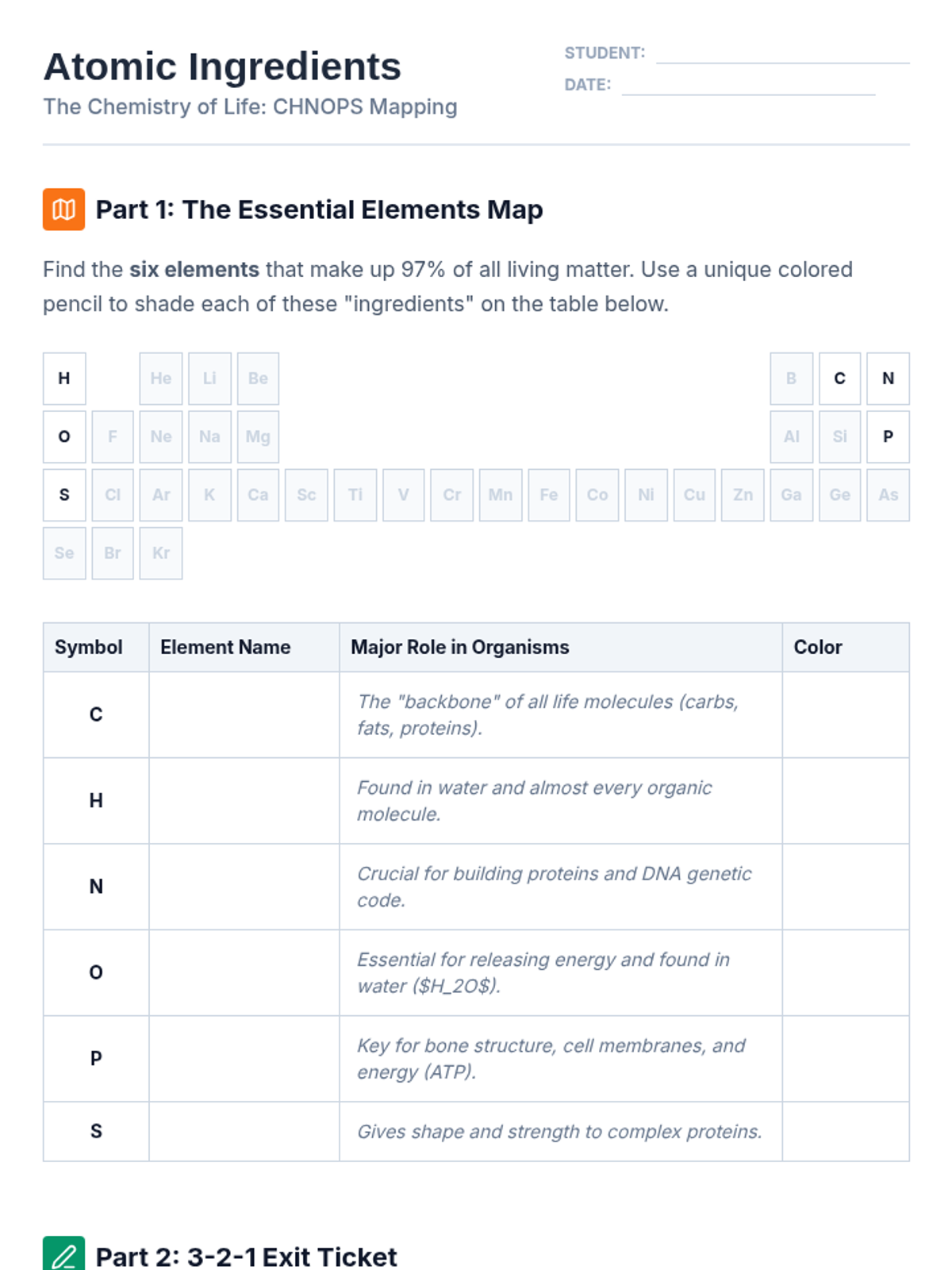Click the N element tile in periodic table
The height and width of the screenshot is (1270, 952).
pyautogui.click(x=888, y=379)
